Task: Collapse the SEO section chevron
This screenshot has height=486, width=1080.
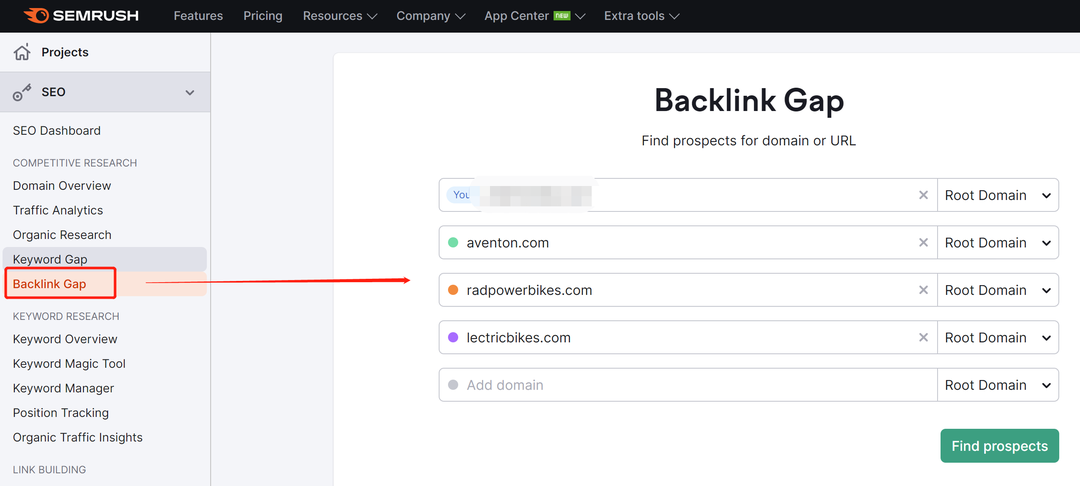Action: click(x=190, y=92)
